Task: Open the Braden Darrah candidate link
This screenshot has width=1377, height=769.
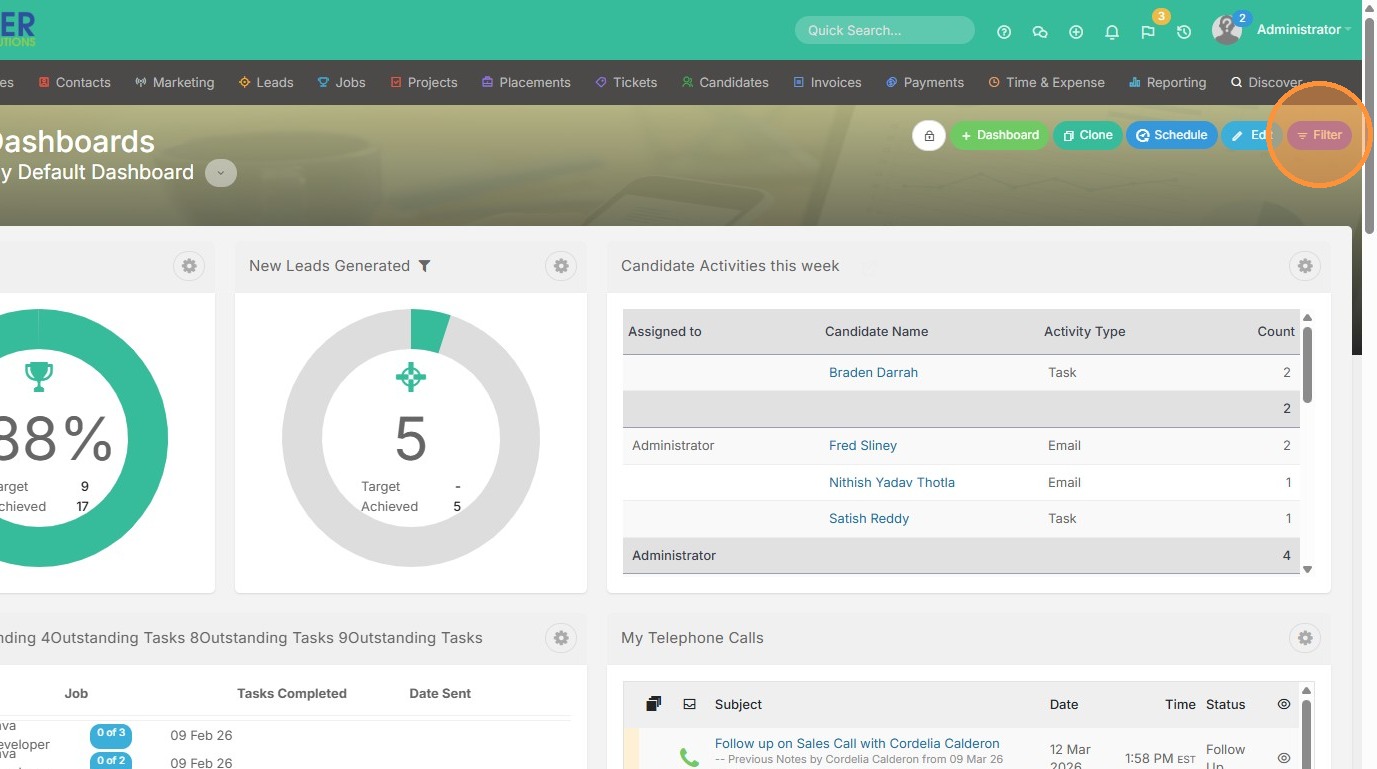Action: tap(873, 372)
